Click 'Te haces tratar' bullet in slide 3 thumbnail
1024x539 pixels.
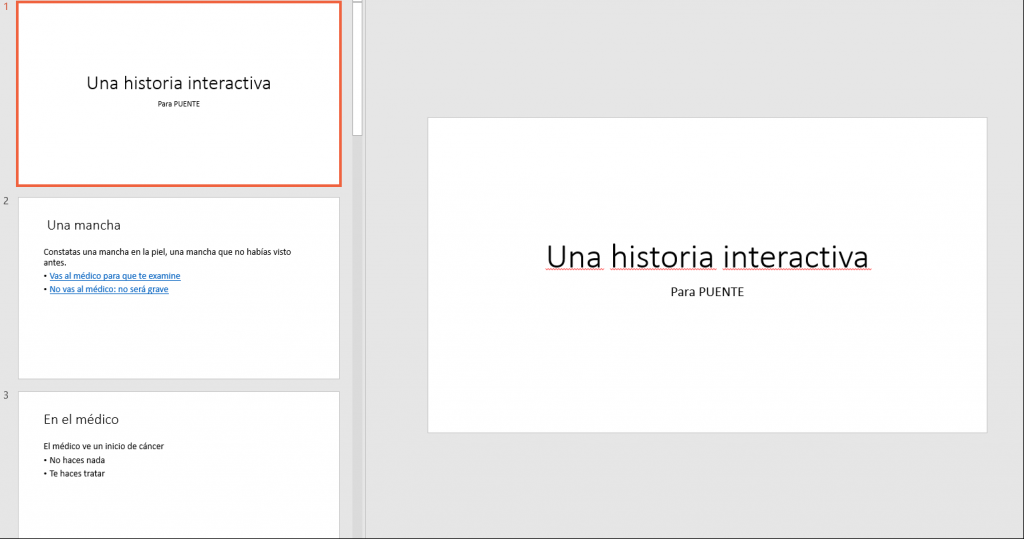[x=77, y=473]
